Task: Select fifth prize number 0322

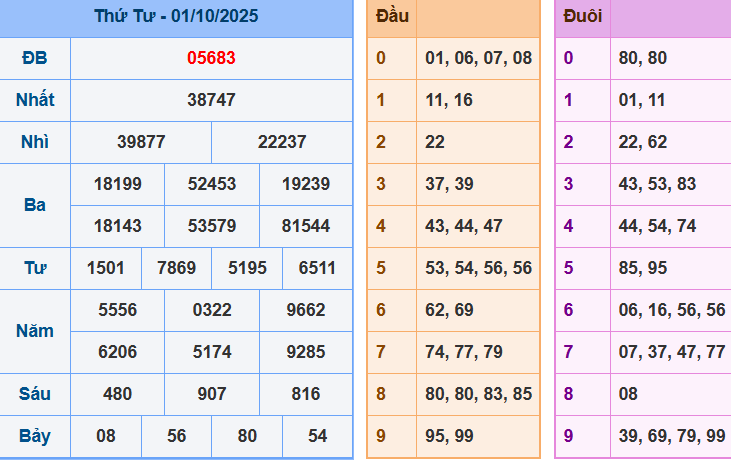Action: [x=212, y=310]
